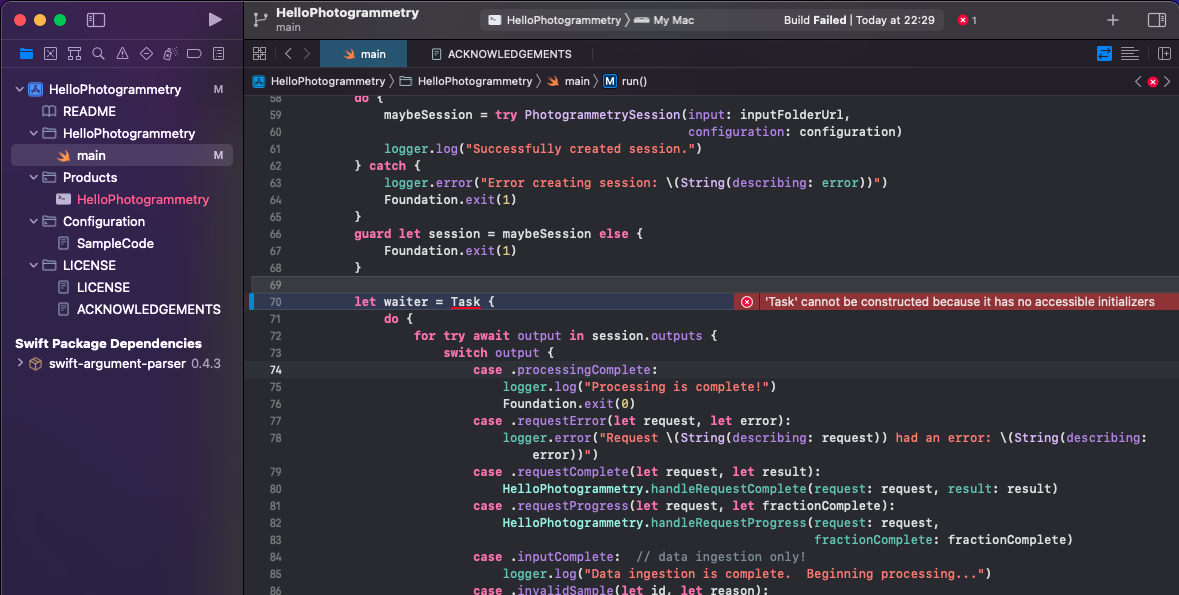Viewport: 1179px width, 595px height.
Task: Switch to the ACKNOWLEDGEMENTS editor tab
Action: [x=501, y=54]
